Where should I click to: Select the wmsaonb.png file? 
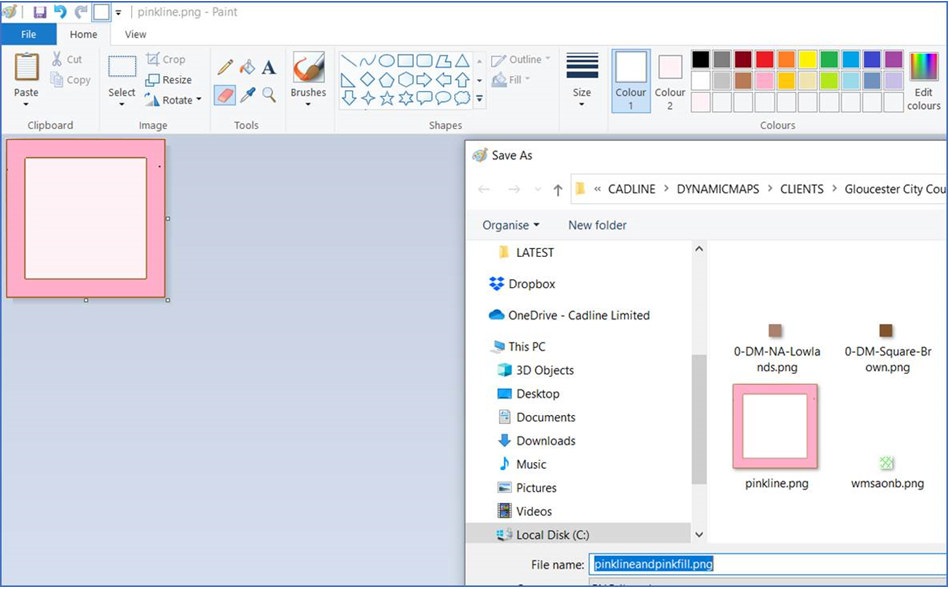(887, 473)
